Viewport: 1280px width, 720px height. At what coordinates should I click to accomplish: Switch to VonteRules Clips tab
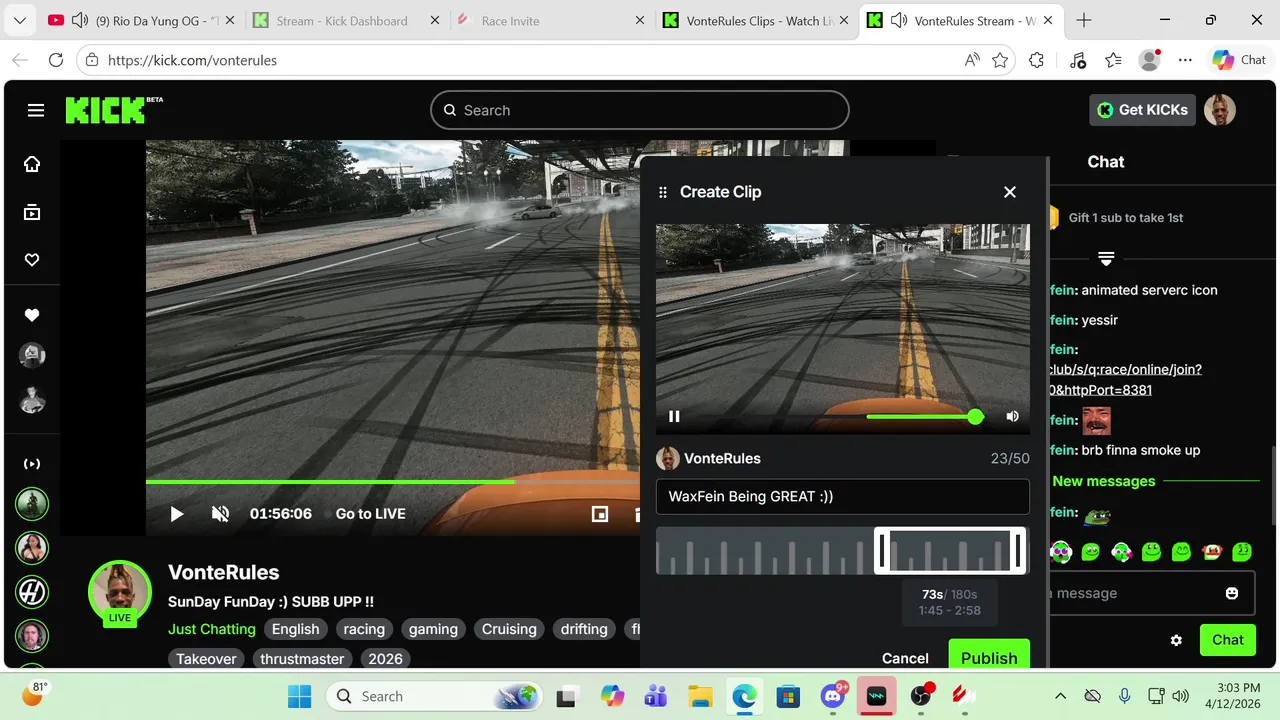755,21
